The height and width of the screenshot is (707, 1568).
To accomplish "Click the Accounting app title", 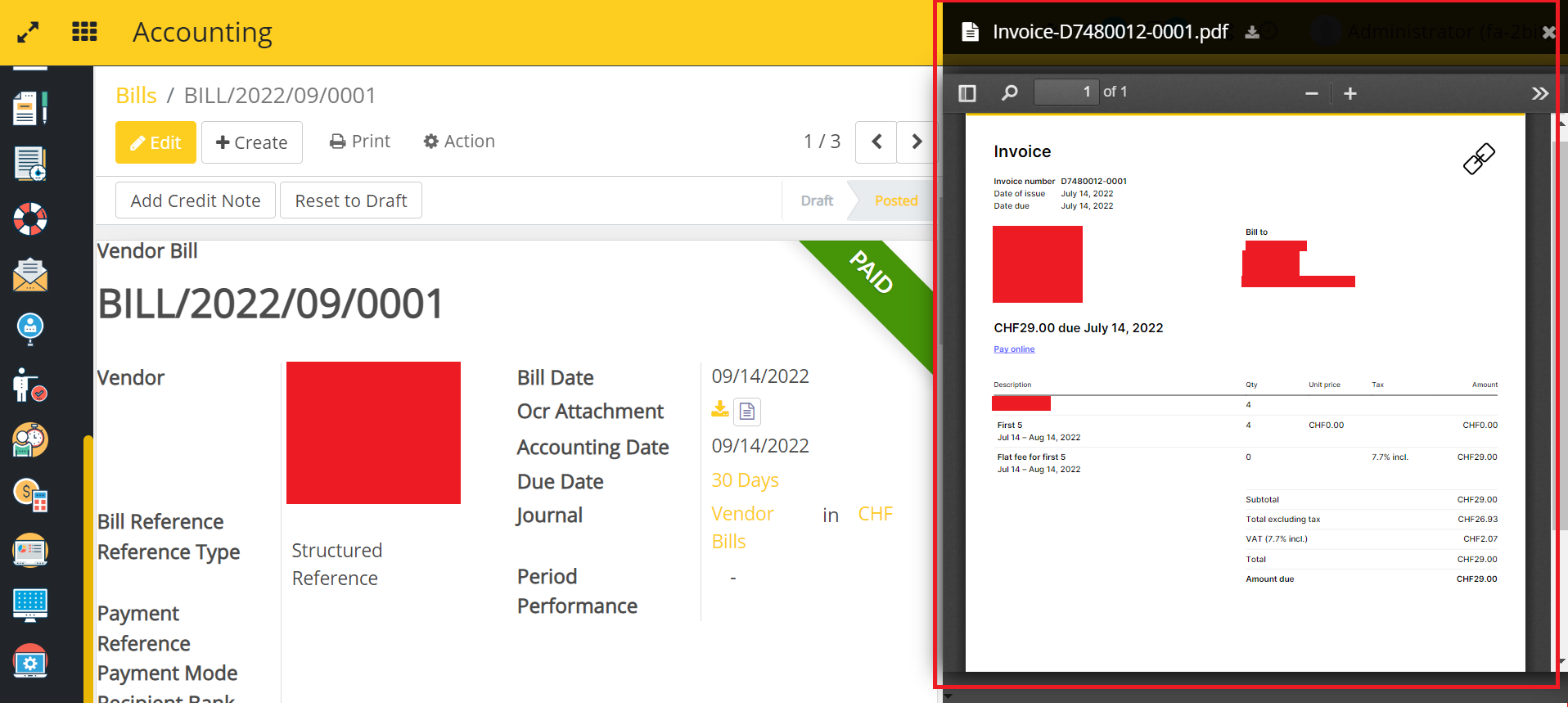I will tap(203, 32).
